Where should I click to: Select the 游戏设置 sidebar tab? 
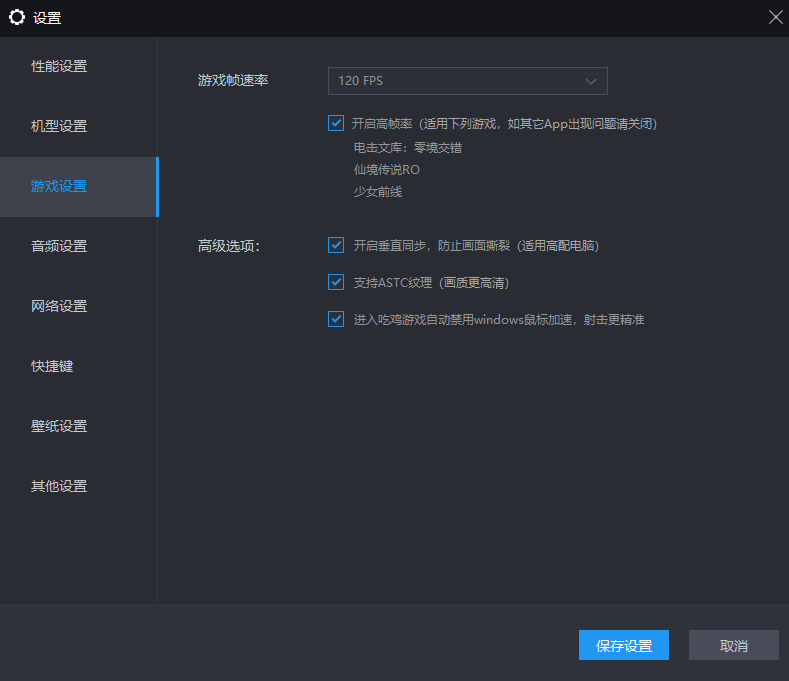pyautogui.click(x=59, y=187)
